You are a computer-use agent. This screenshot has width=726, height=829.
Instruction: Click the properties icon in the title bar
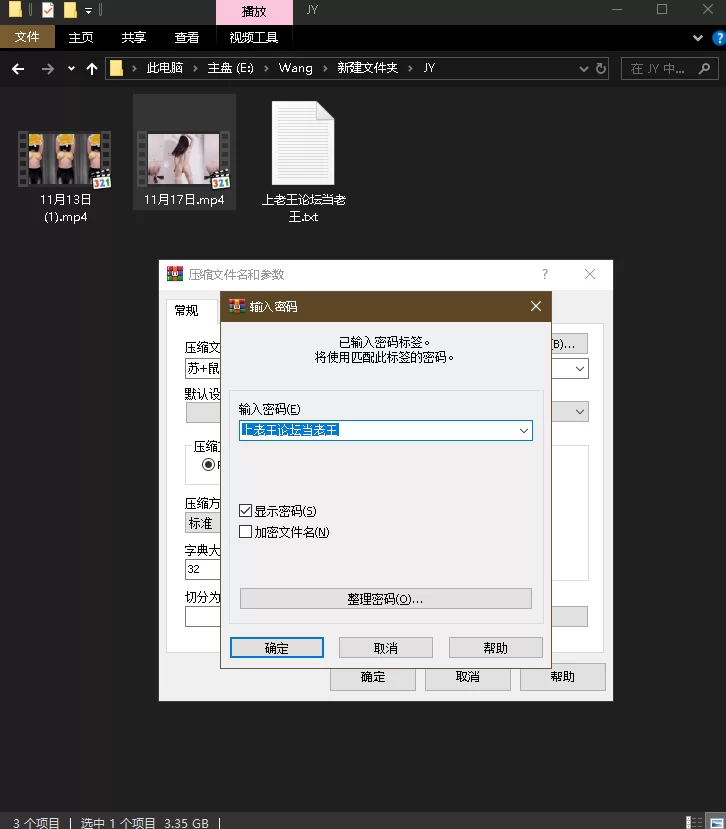point(47,10)
